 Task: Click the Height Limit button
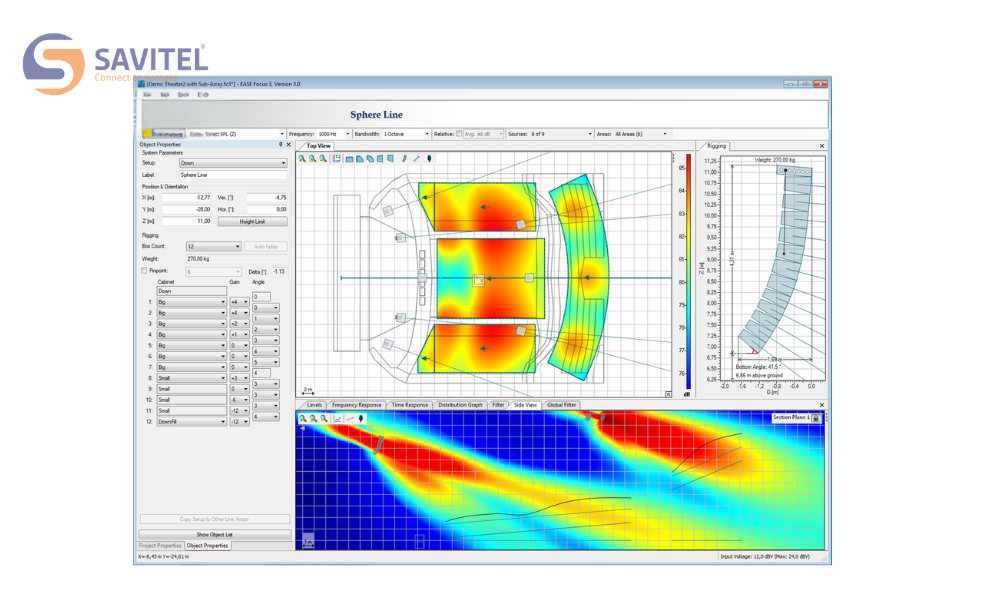[253, 221]
